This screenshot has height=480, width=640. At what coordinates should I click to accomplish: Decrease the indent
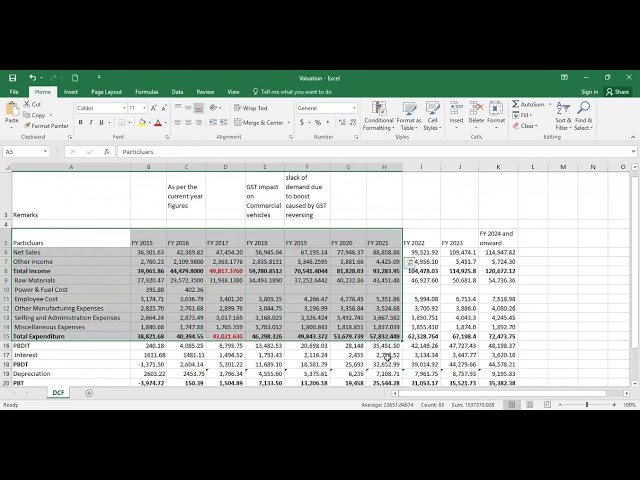coord(213,122)
